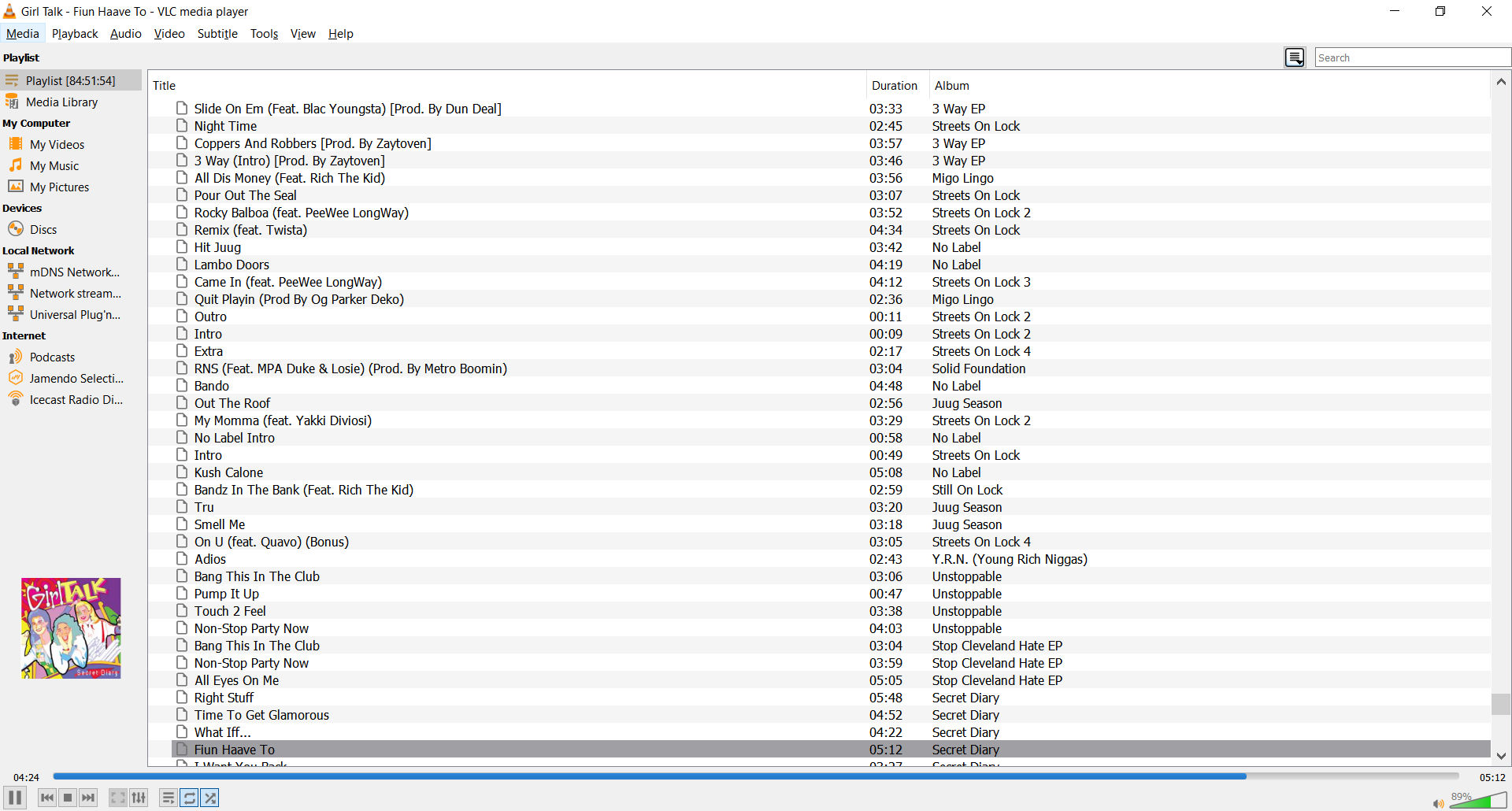Image resolution: width=1512 pixels, height=811 pixels.
Task: Open My Videos source
Action: point(71,145)
